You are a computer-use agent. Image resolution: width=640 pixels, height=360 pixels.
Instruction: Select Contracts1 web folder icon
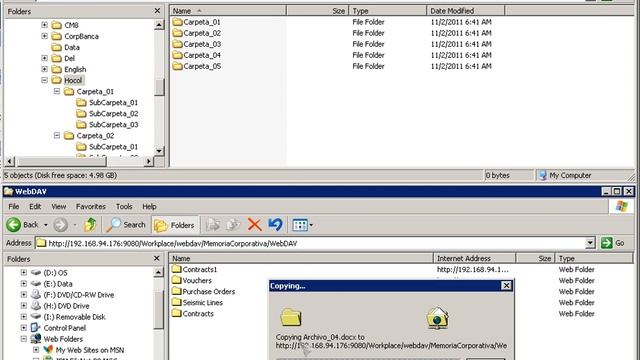pyautogui.click(x=176, y=269)
